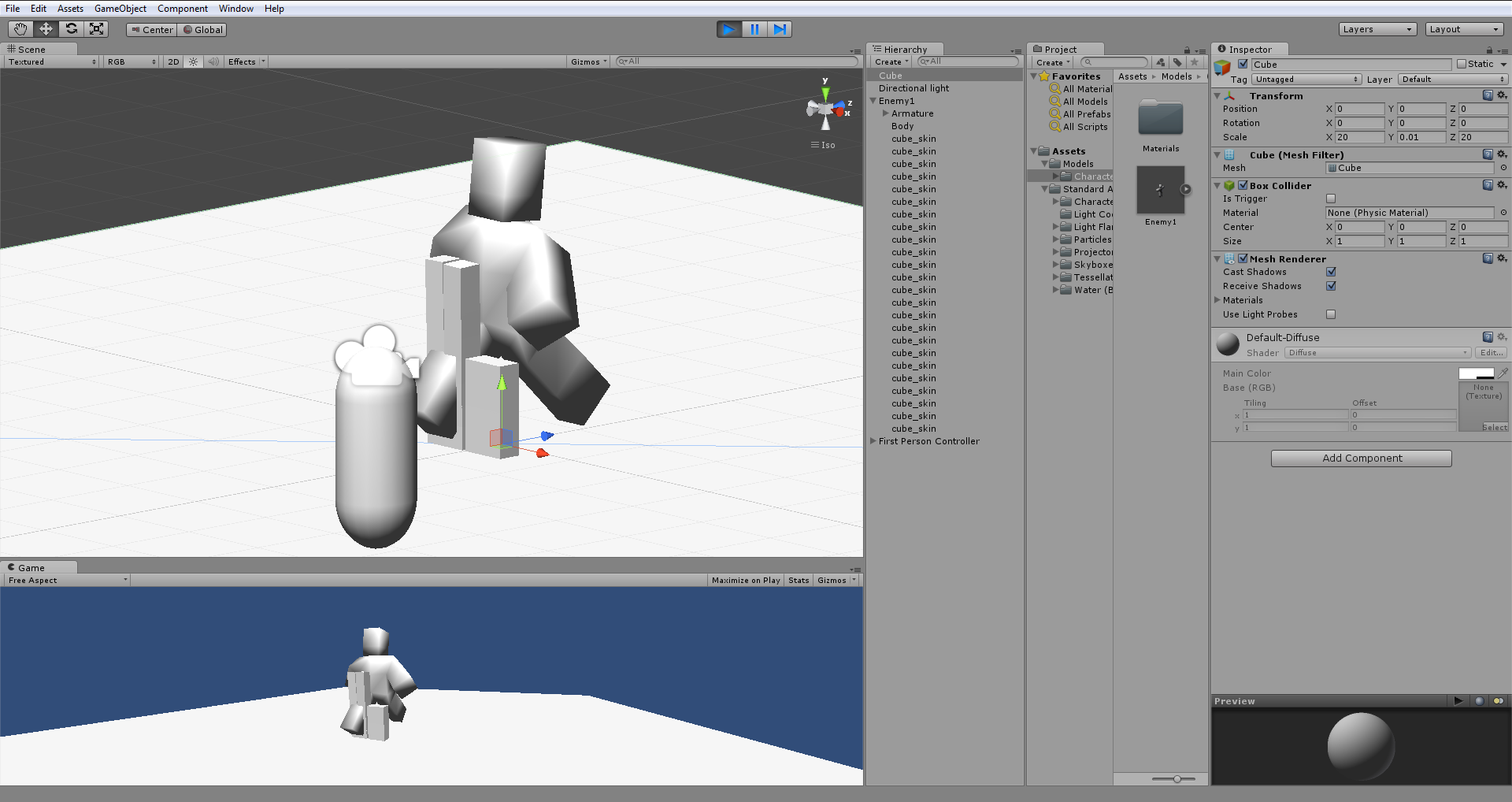Viewport: 1512px width, 802px height.
Task: Select the Hand tool
Action: pyautogui.click(x=20, y=29)
